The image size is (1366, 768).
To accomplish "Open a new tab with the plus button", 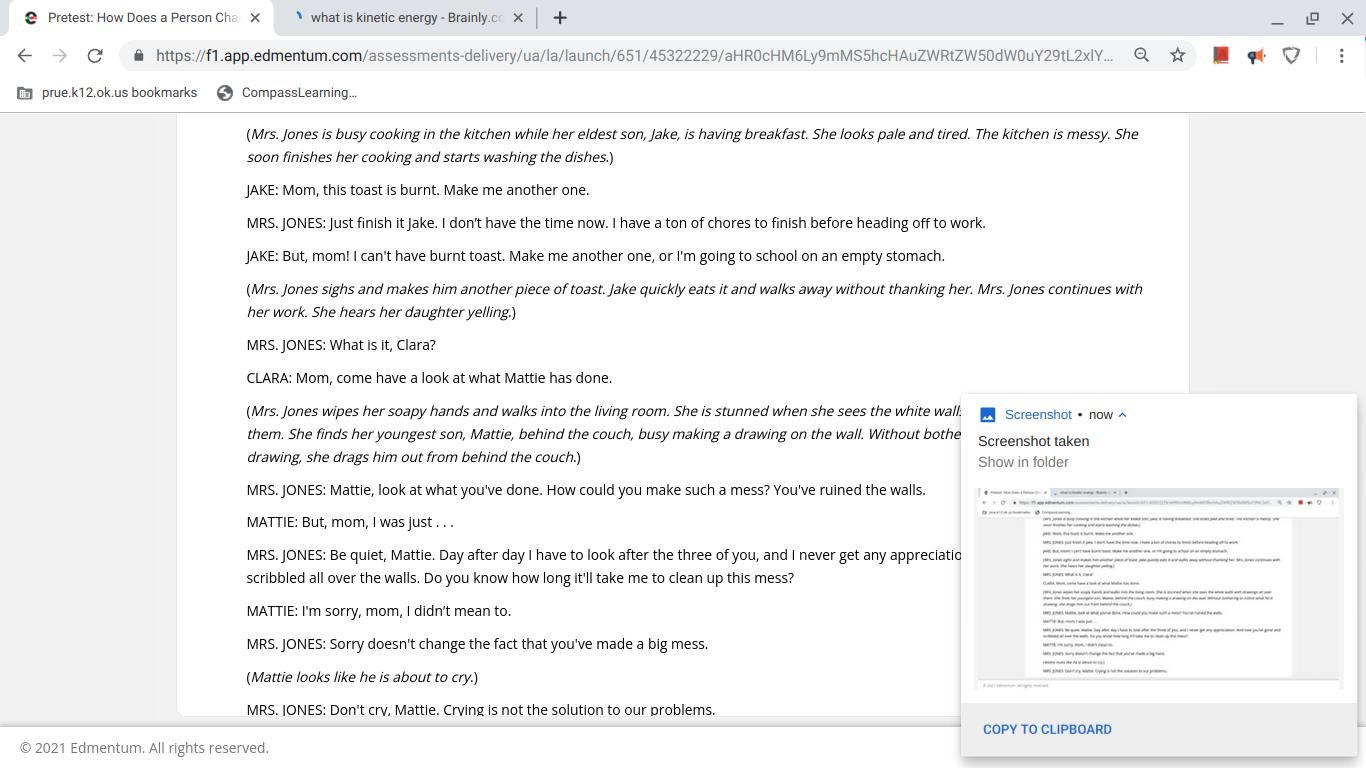I will click(560, 18).
